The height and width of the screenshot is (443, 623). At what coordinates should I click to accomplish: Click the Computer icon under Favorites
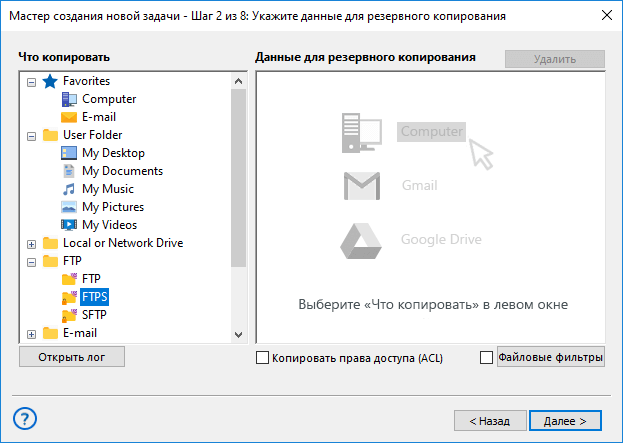click(x=69, y=99)
